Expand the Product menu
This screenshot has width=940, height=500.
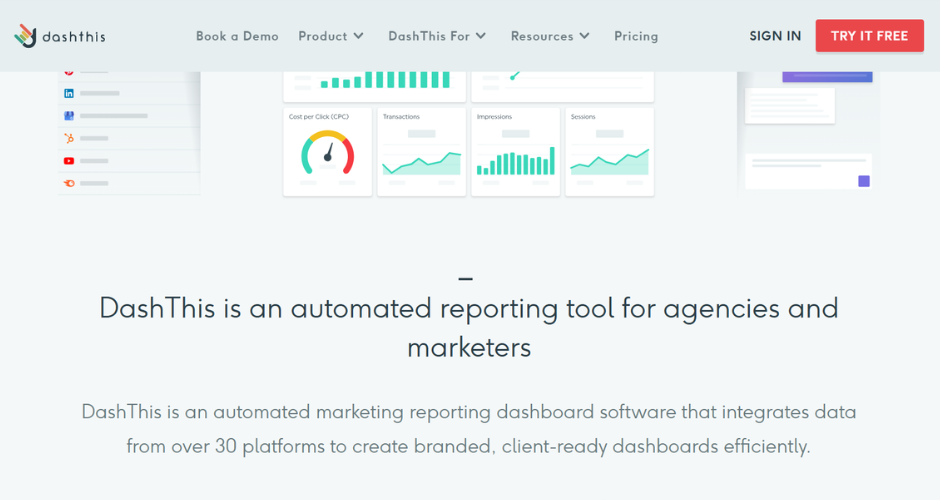[331, 36]
